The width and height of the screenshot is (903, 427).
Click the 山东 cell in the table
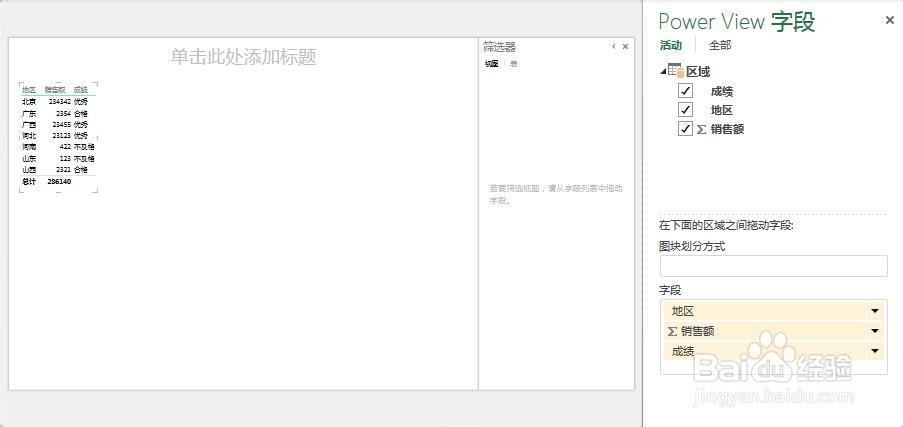coord(29,158)
